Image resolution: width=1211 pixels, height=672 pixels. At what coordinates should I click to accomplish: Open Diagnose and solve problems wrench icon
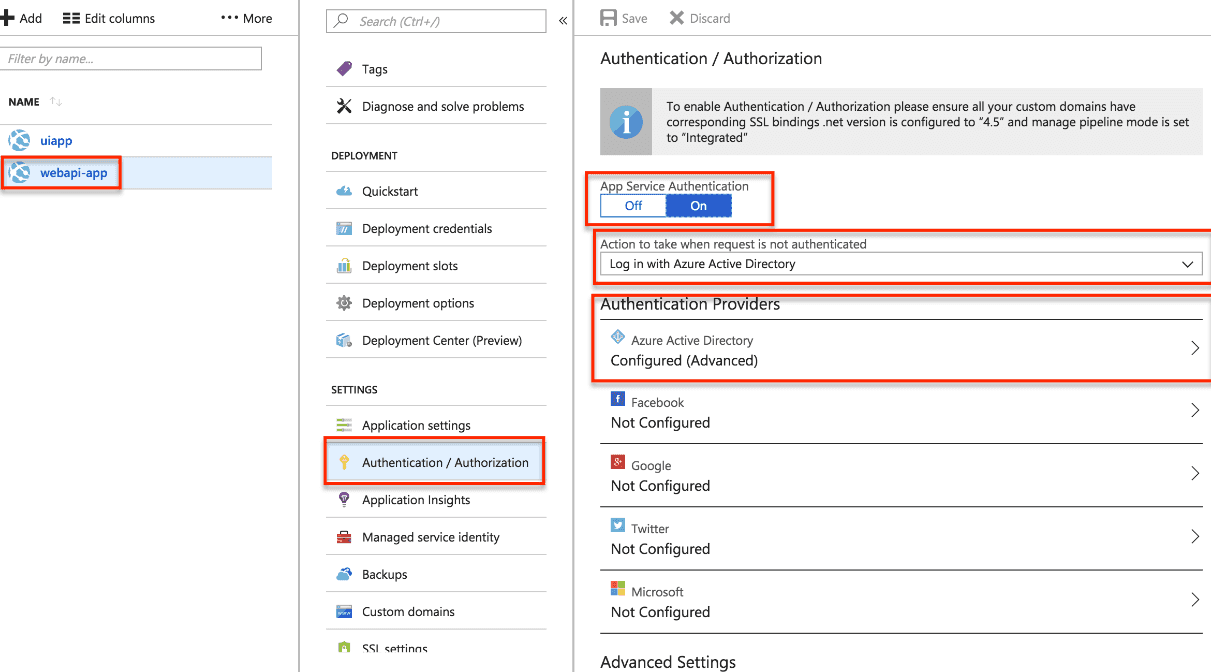coord(344,106)
